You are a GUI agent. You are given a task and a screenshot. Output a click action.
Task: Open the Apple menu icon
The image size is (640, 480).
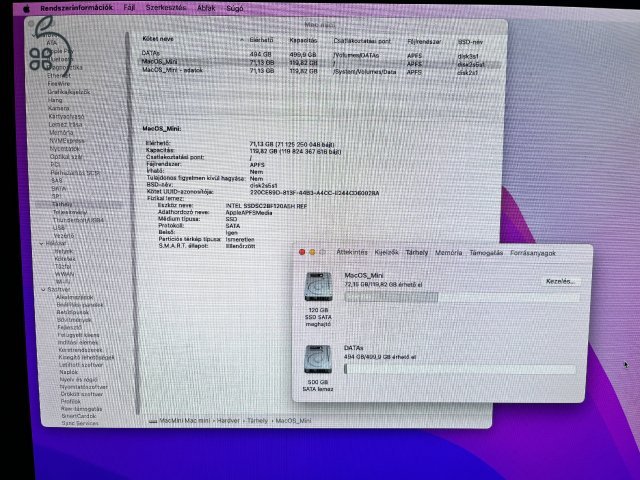point(27,8)
